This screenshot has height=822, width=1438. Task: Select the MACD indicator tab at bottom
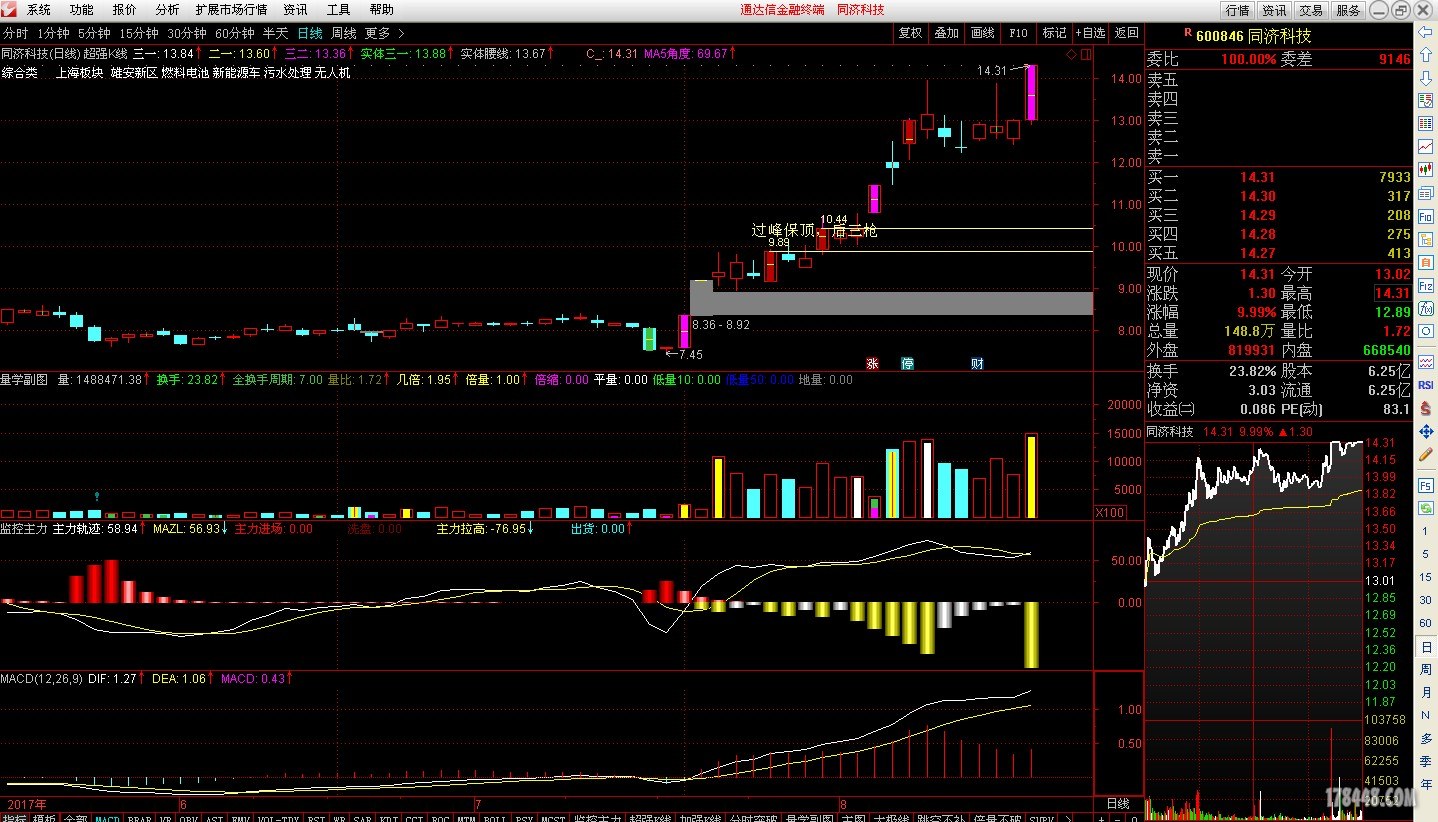(107, 818)
